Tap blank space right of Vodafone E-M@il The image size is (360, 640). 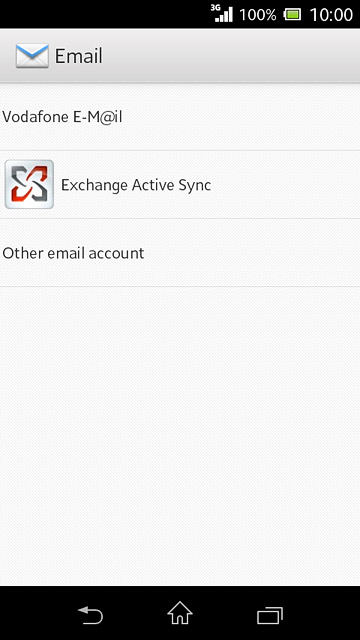tap(241, 117)
